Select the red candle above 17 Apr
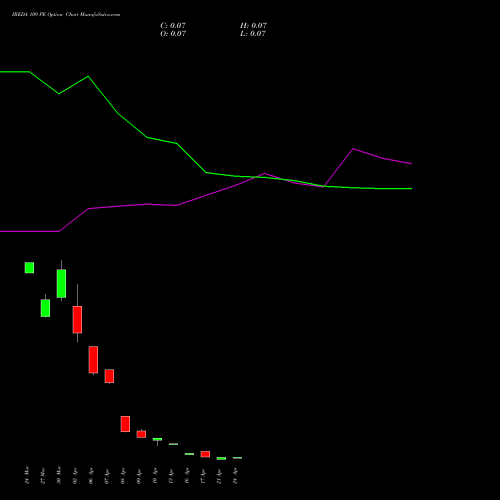The width and height of the screenshot is (500, 500). click(x=205, y=454)
